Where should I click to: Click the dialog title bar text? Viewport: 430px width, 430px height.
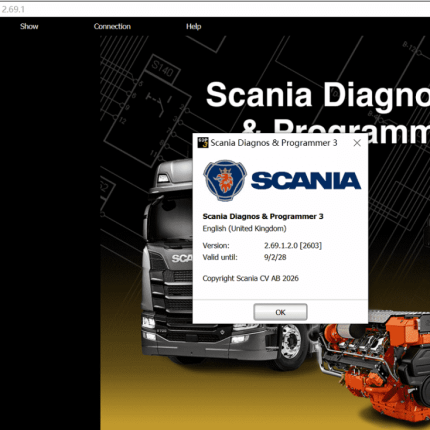click(274, 143)
